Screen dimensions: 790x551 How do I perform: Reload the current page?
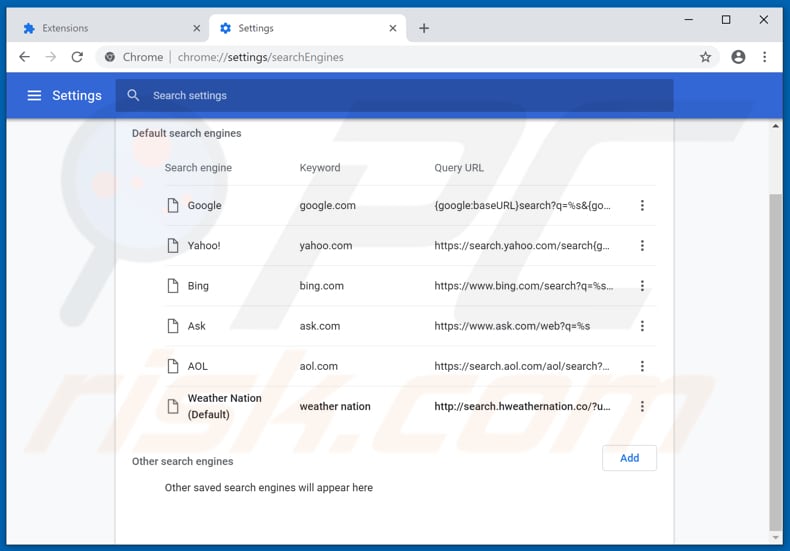pos(77,57)
